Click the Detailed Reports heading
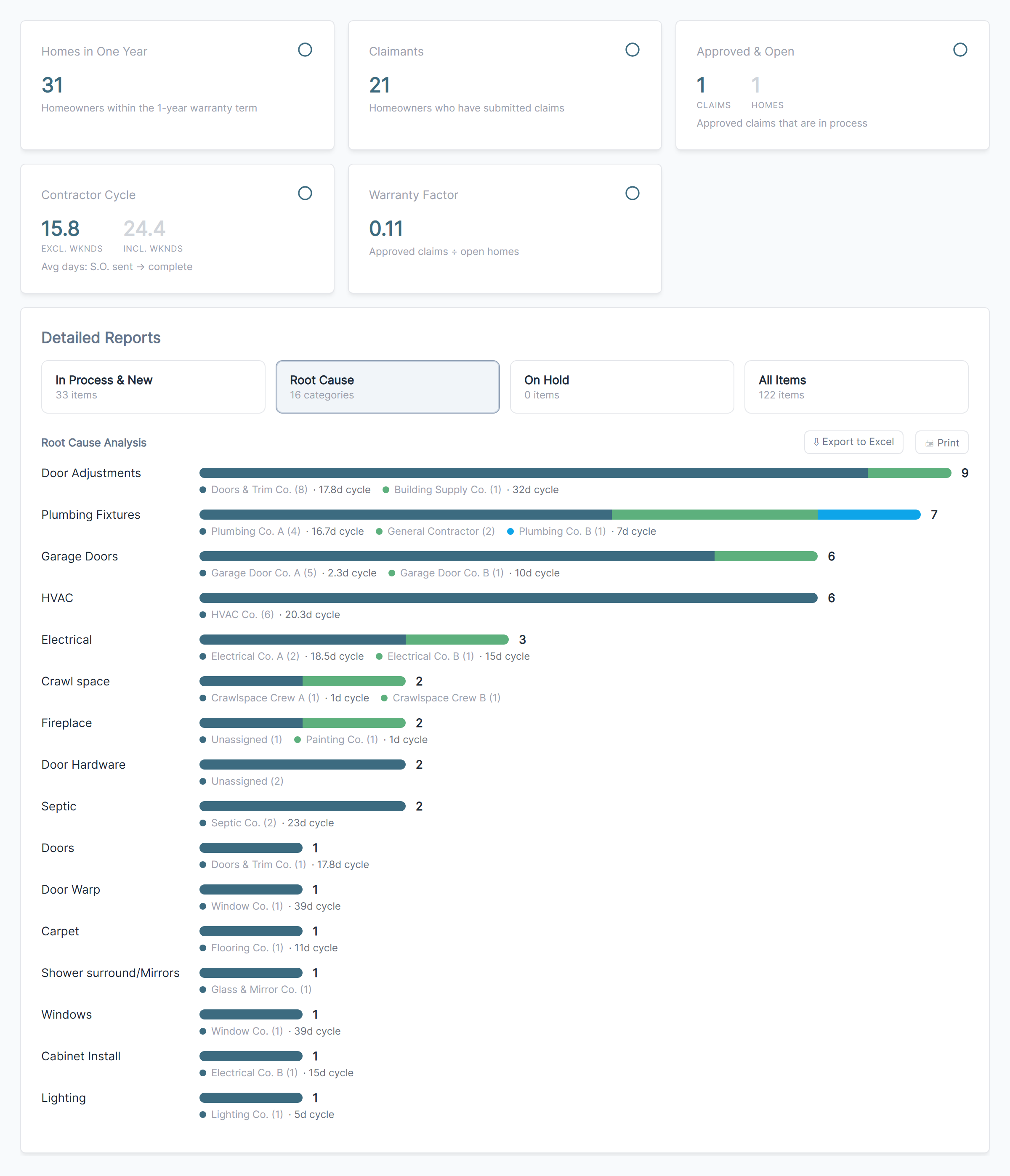The height and width of the screenshot is (1176, 1010). 101,338
